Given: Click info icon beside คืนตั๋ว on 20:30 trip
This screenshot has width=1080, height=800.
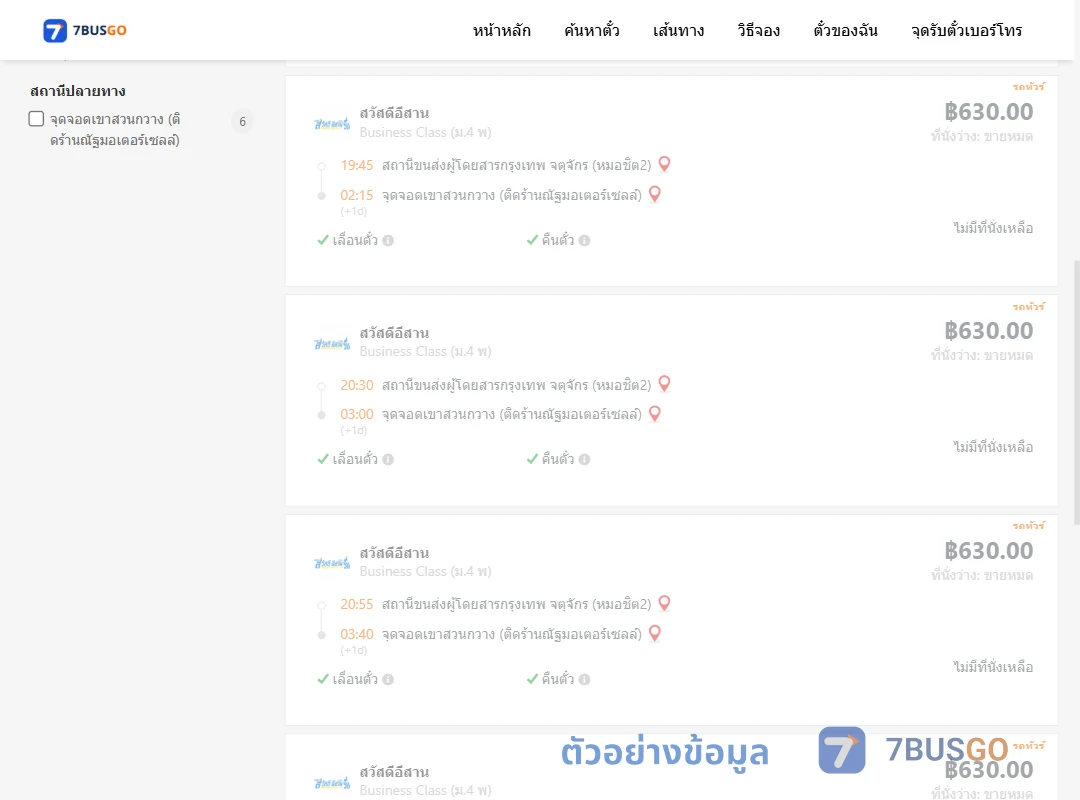Looking at the screenshot, I should tap(584, 460).
